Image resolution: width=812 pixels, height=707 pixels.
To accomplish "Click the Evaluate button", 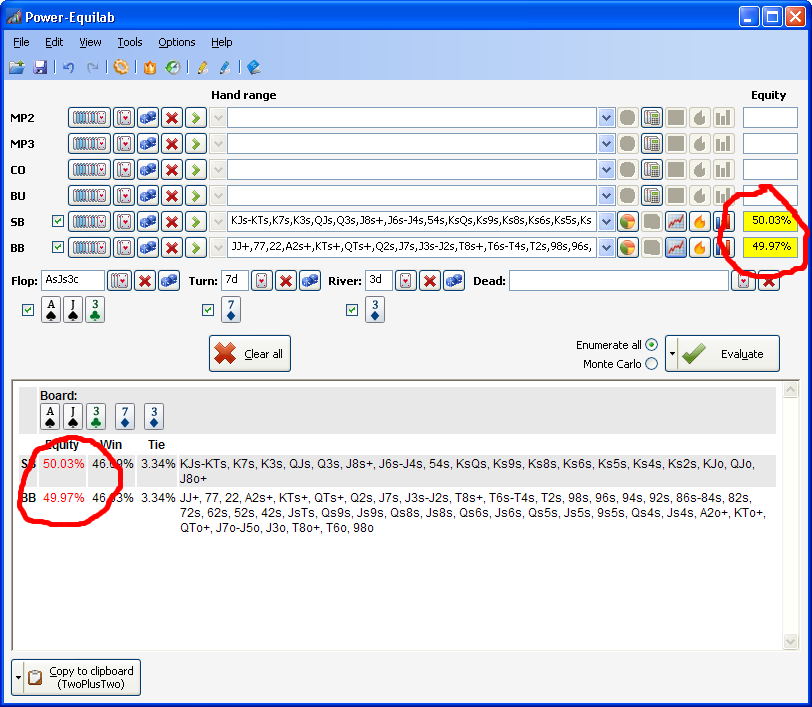I will click(x=728, y=354).
